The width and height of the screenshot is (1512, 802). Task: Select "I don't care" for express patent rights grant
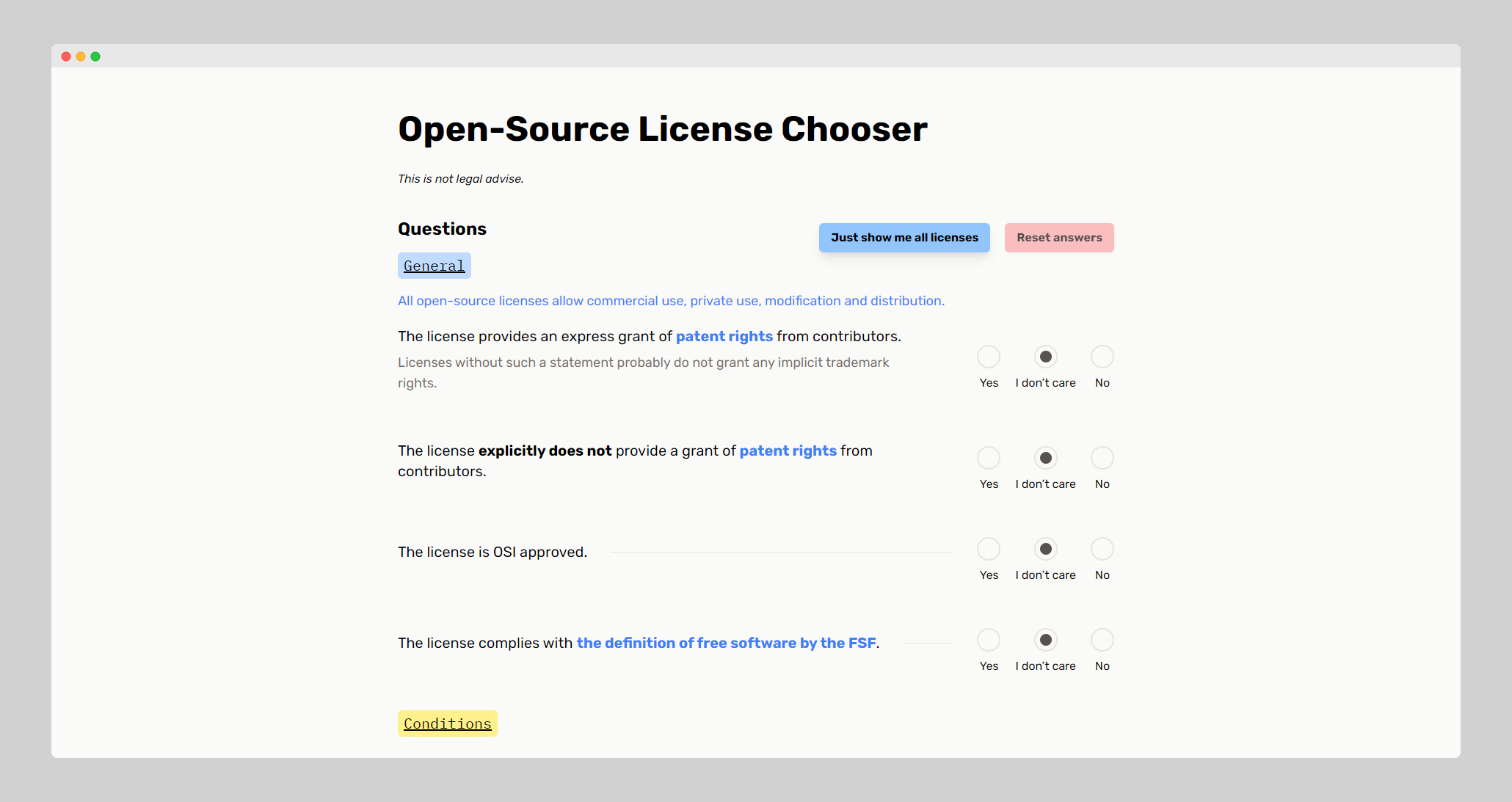tap(1046, 357)
